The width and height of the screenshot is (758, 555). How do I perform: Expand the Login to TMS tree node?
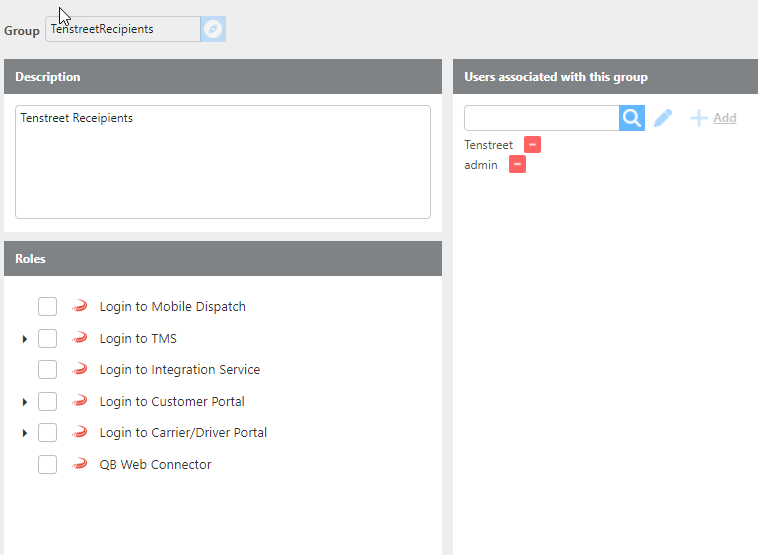24,340
